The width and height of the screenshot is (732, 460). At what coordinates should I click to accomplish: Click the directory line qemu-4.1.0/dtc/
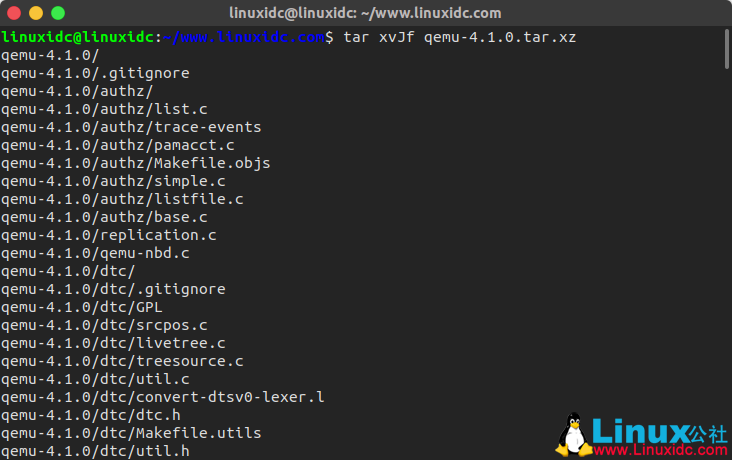coord(68,271)
